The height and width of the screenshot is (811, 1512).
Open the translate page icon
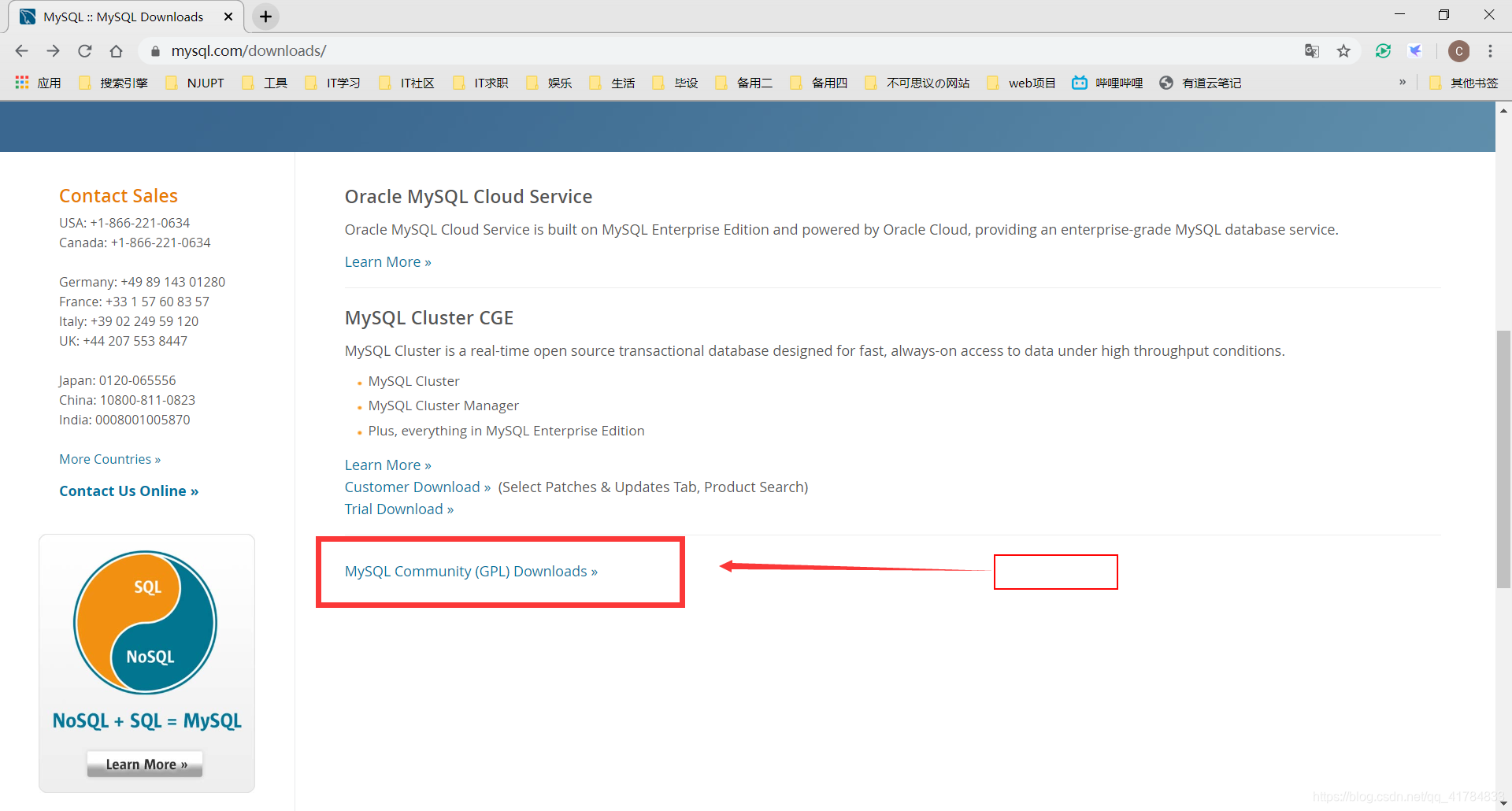(x=1312, y=50)
